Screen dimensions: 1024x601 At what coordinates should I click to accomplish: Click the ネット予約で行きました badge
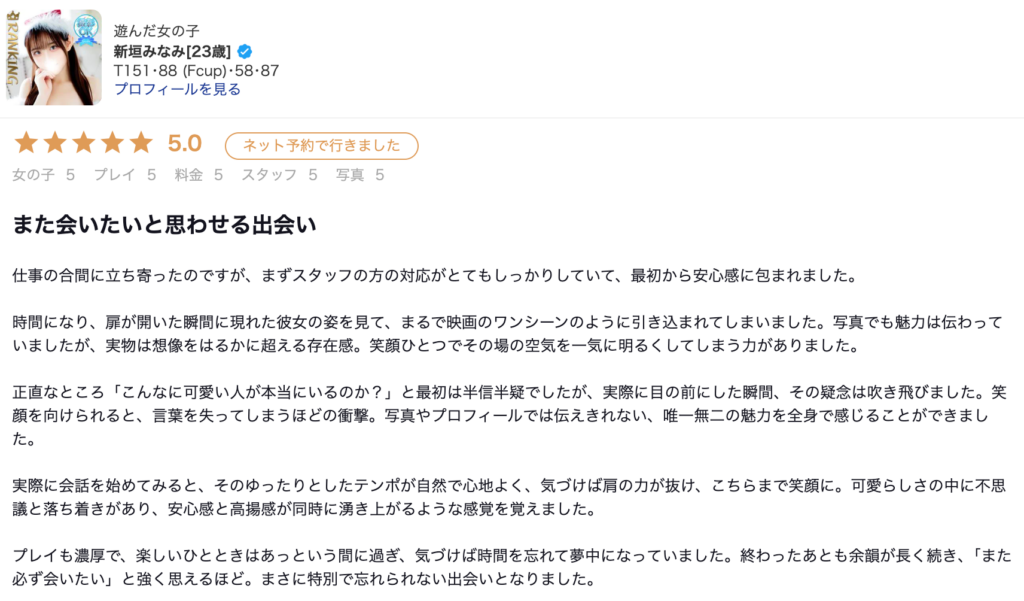pos(321,146)
